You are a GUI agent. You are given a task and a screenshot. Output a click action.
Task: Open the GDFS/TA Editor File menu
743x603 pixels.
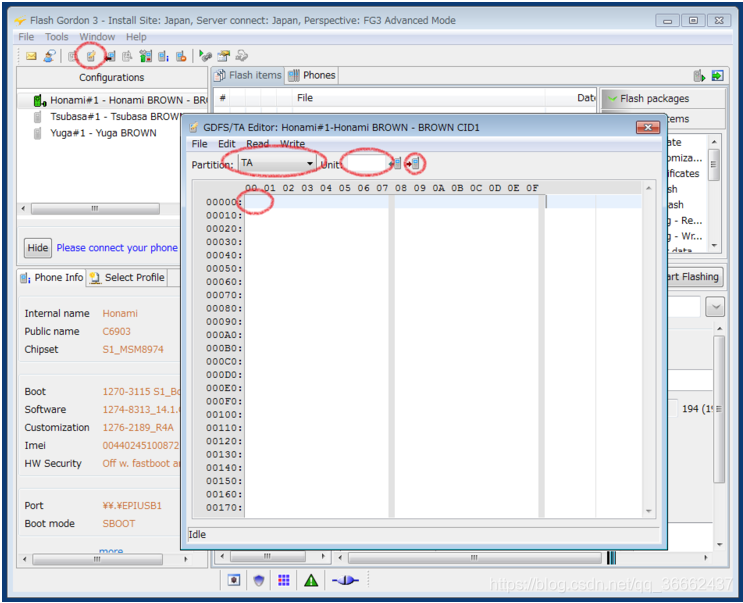click(199, 144)
